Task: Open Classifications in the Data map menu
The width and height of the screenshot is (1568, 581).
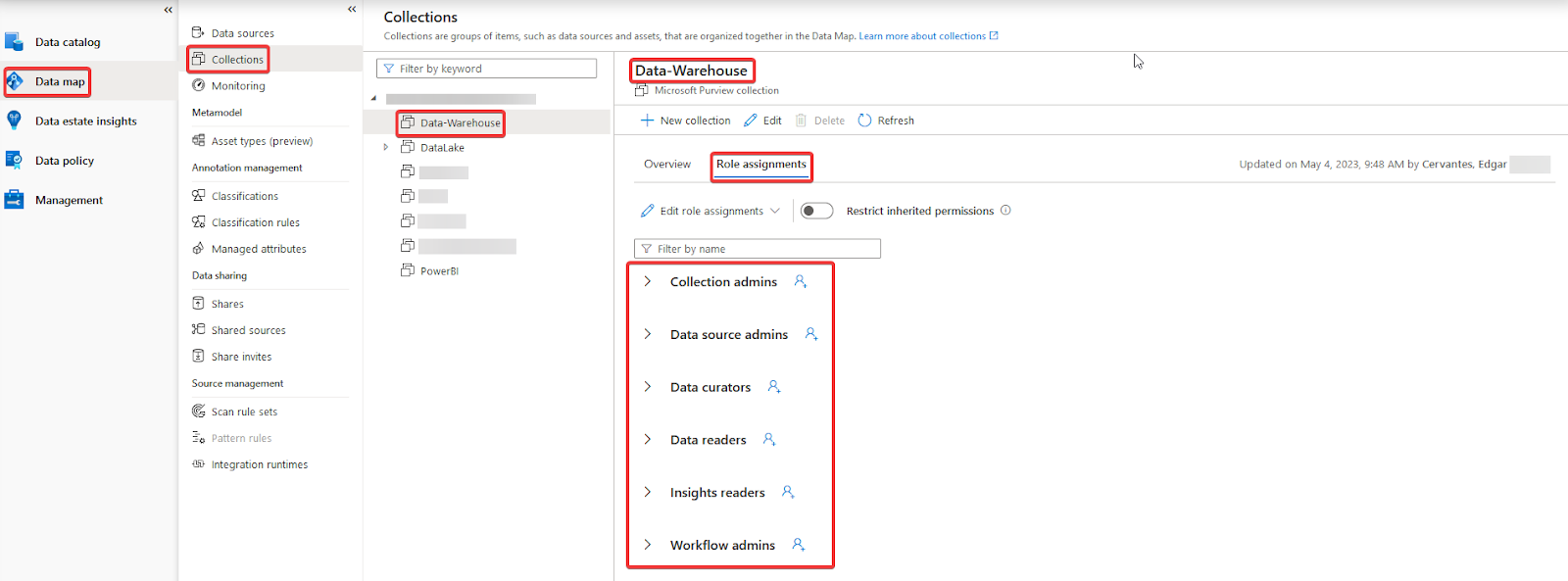Action: [x=245, y=196]
